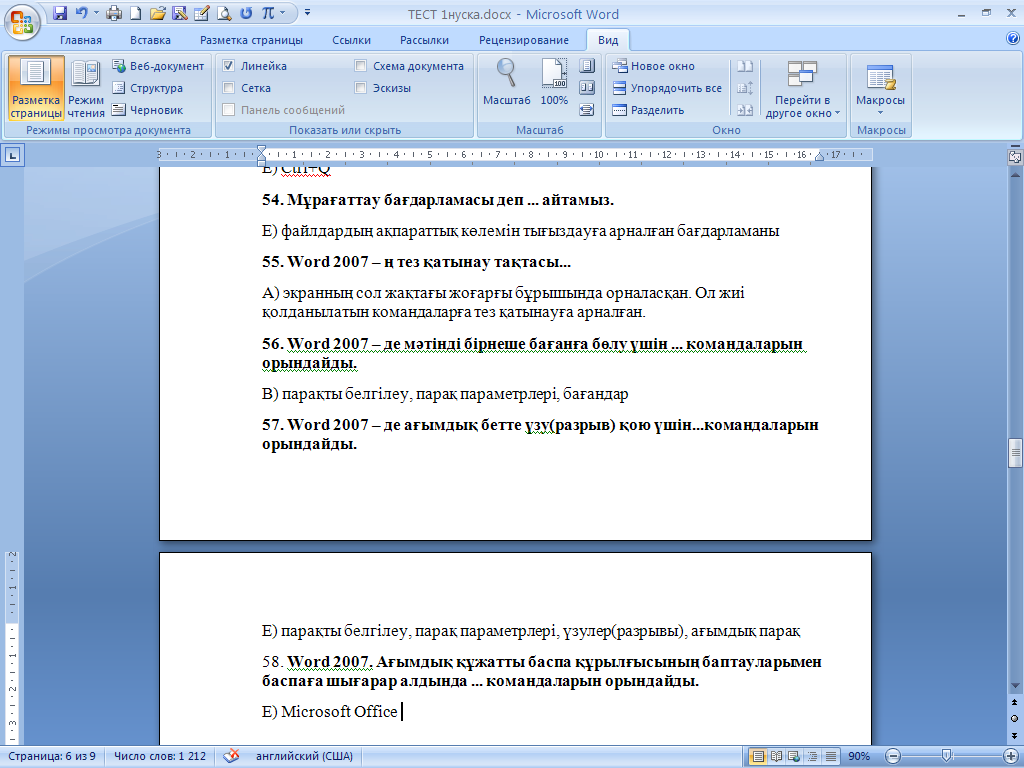Click the zoom in plus button
Viewport: 1024px width, 768px height.
coord(1010,756)
